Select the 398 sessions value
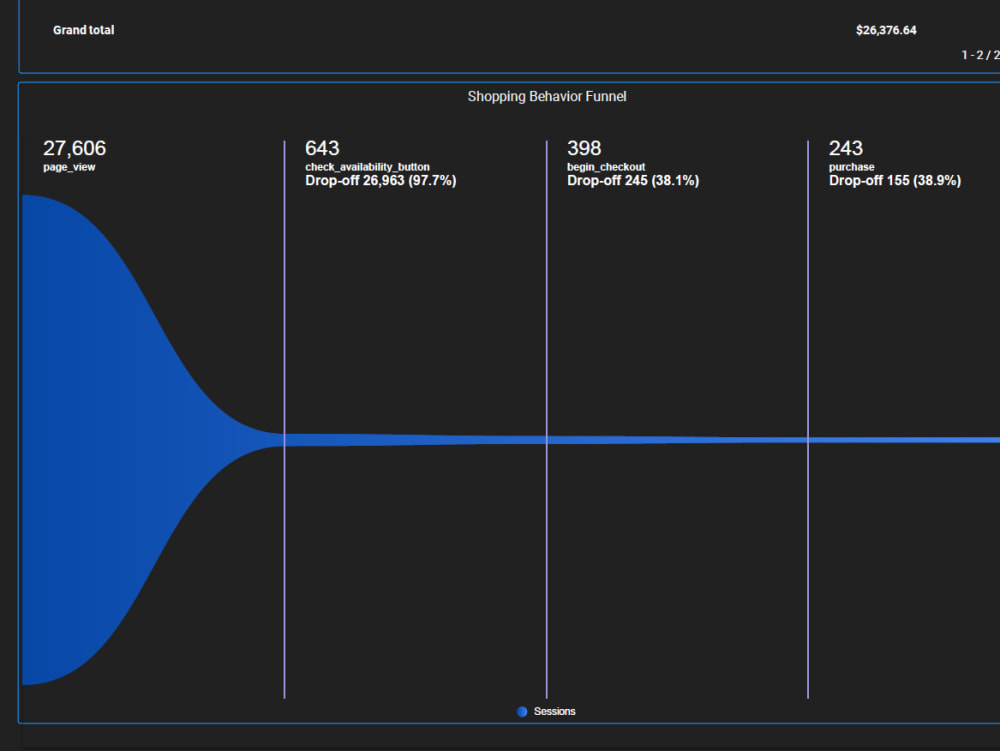 click(x=584, y=148)
